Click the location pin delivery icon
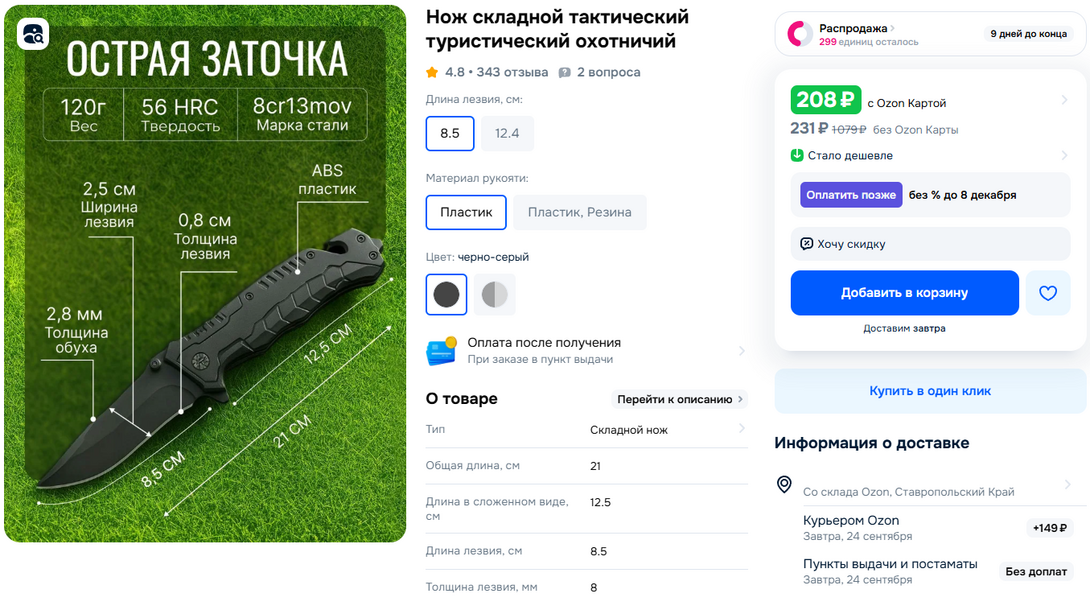This screenshot has width=1090, height=610. click(x=784, y=484)
